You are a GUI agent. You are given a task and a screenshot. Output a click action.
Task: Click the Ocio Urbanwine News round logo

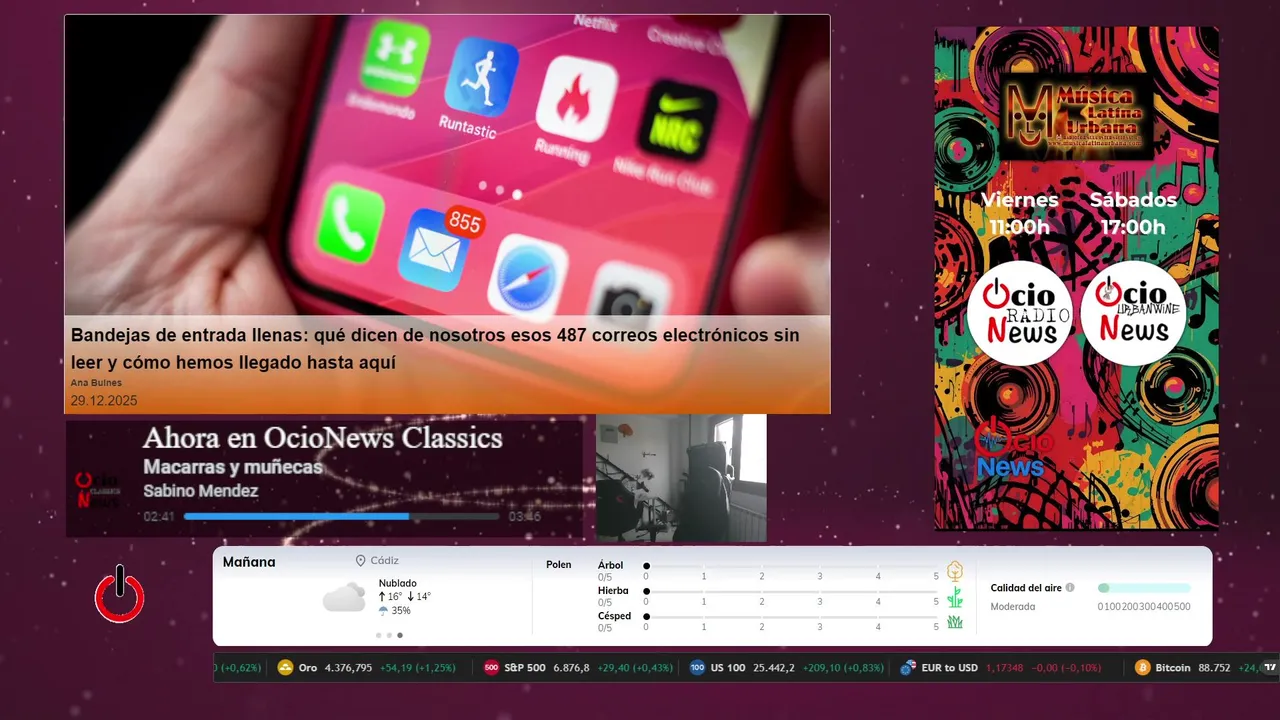click(1133, 313)
